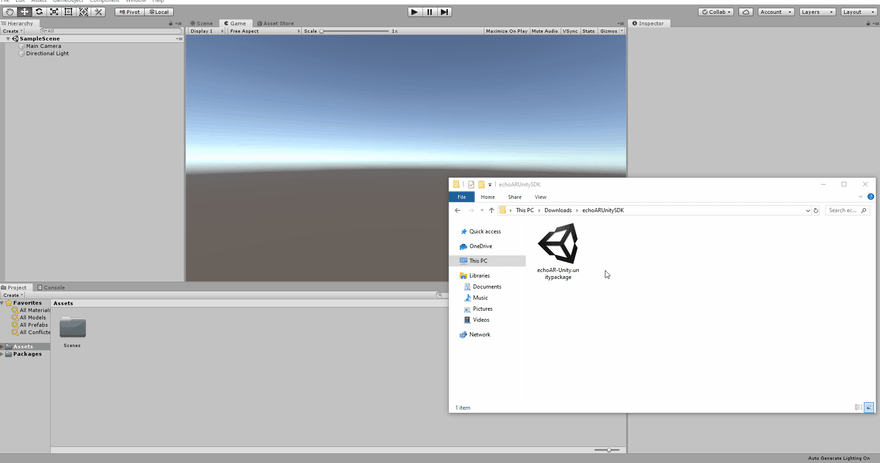Start Play mode with the Play button

(414, 12)
